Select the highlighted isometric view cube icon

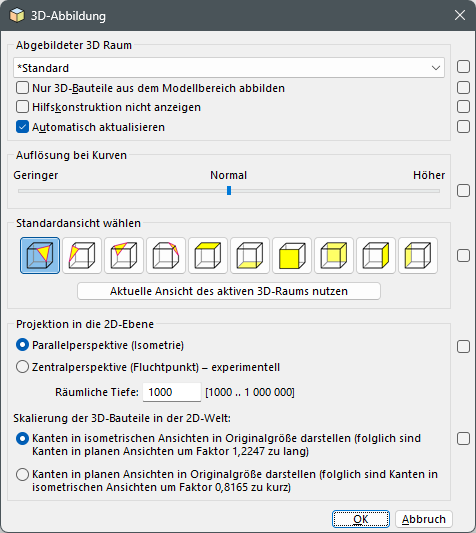40,255
